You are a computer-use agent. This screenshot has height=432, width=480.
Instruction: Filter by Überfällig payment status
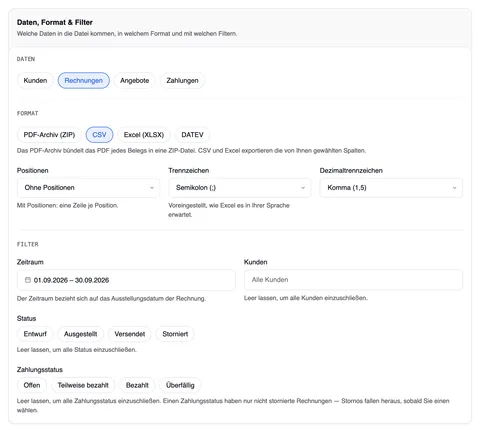tap(180, 385)
